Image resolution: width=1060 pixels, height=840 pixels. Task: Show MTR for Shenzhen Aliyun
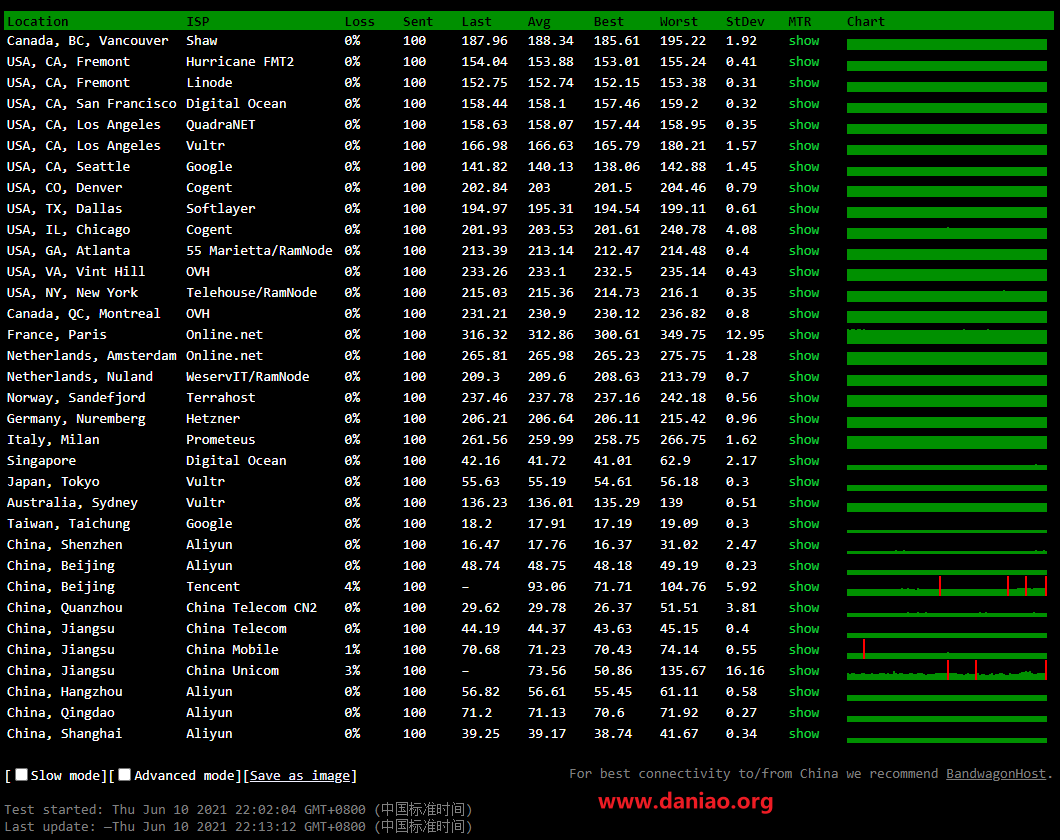click(x=804, y=544)
